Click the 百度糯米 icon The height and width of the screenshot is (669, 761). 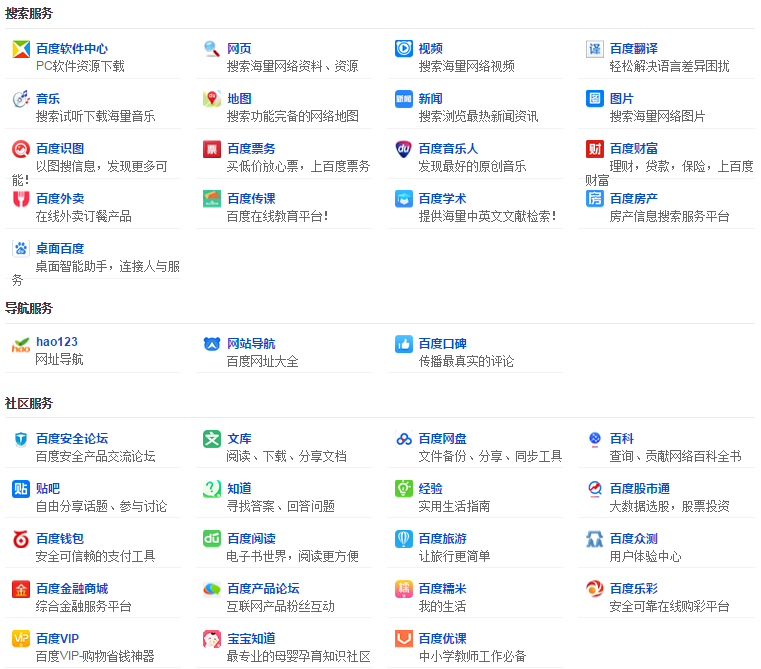click(x=403, y=589)
